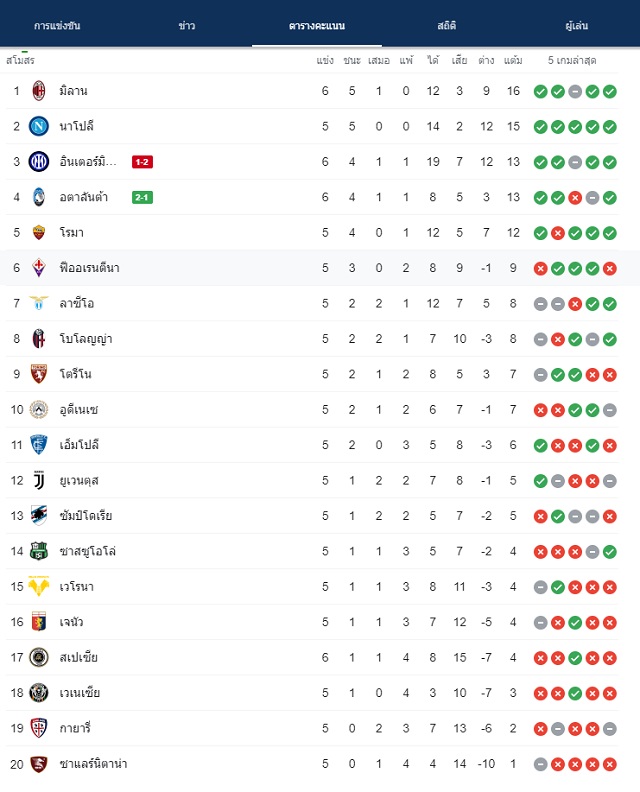Click Atalanta's green 2-1 live score badge

(142, 197)
